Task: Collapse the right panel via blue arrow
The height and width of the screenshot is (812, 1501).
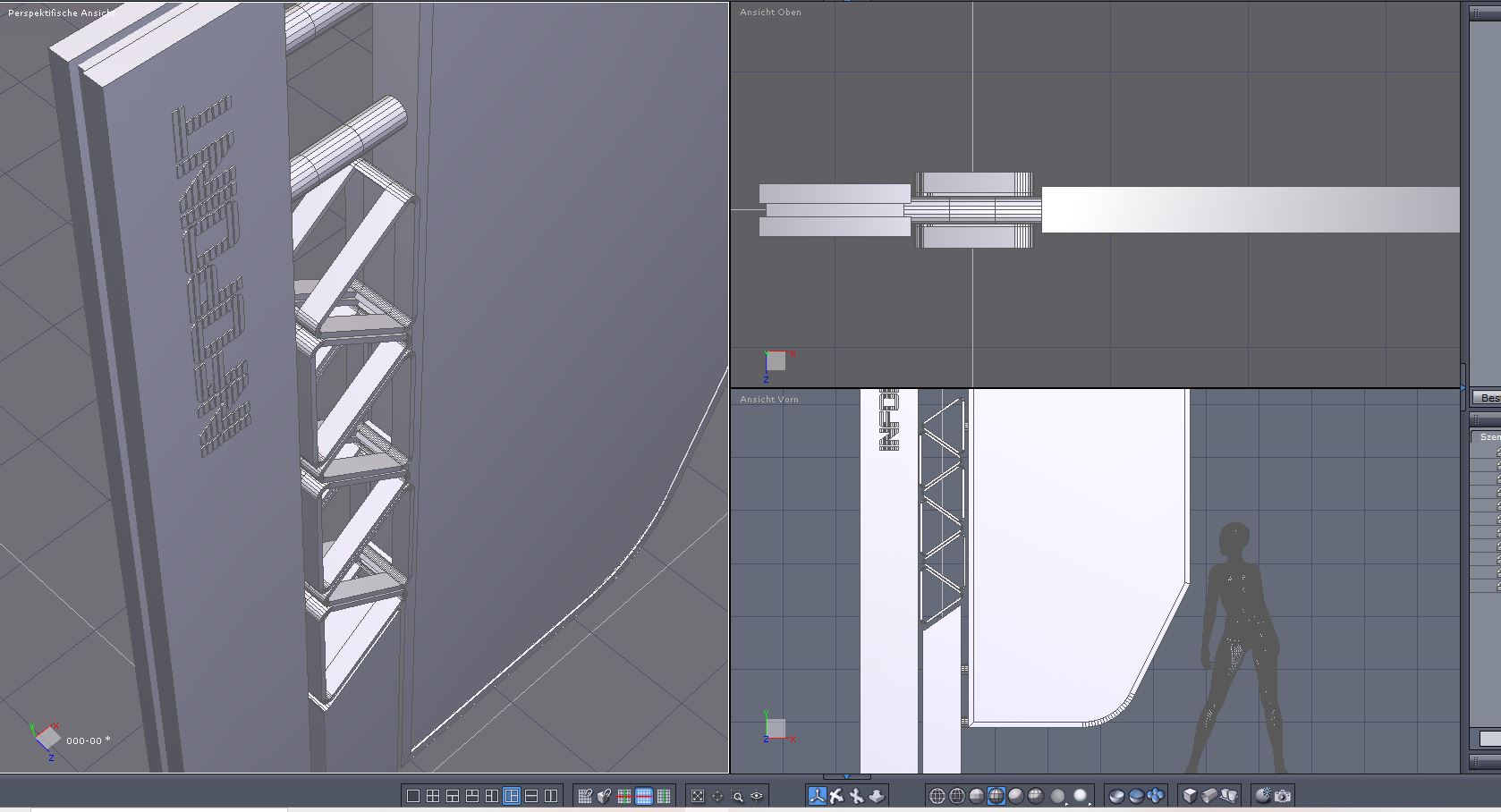Action: (1463, 388)
